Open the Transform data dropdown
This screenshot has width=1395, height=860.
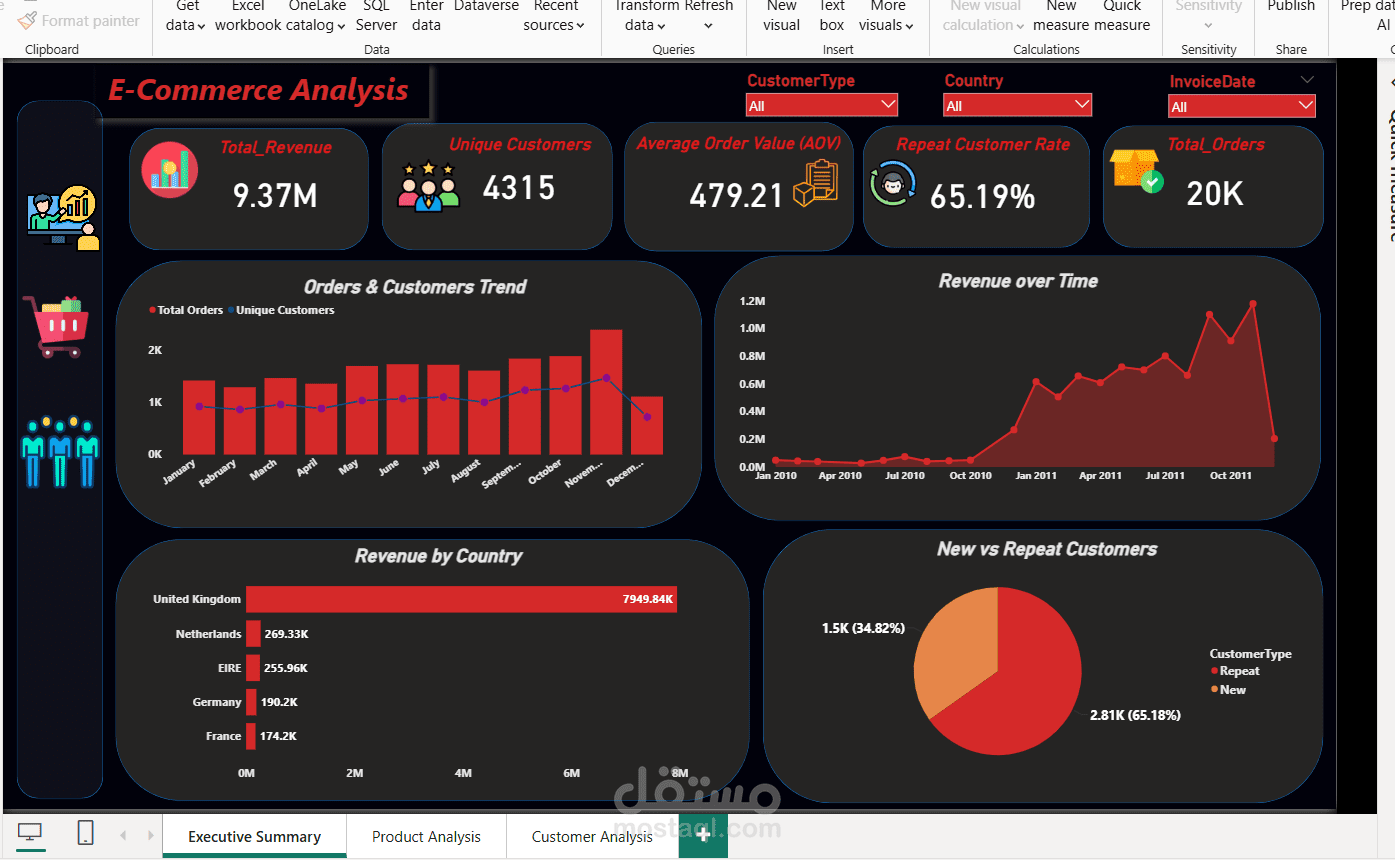646,16
